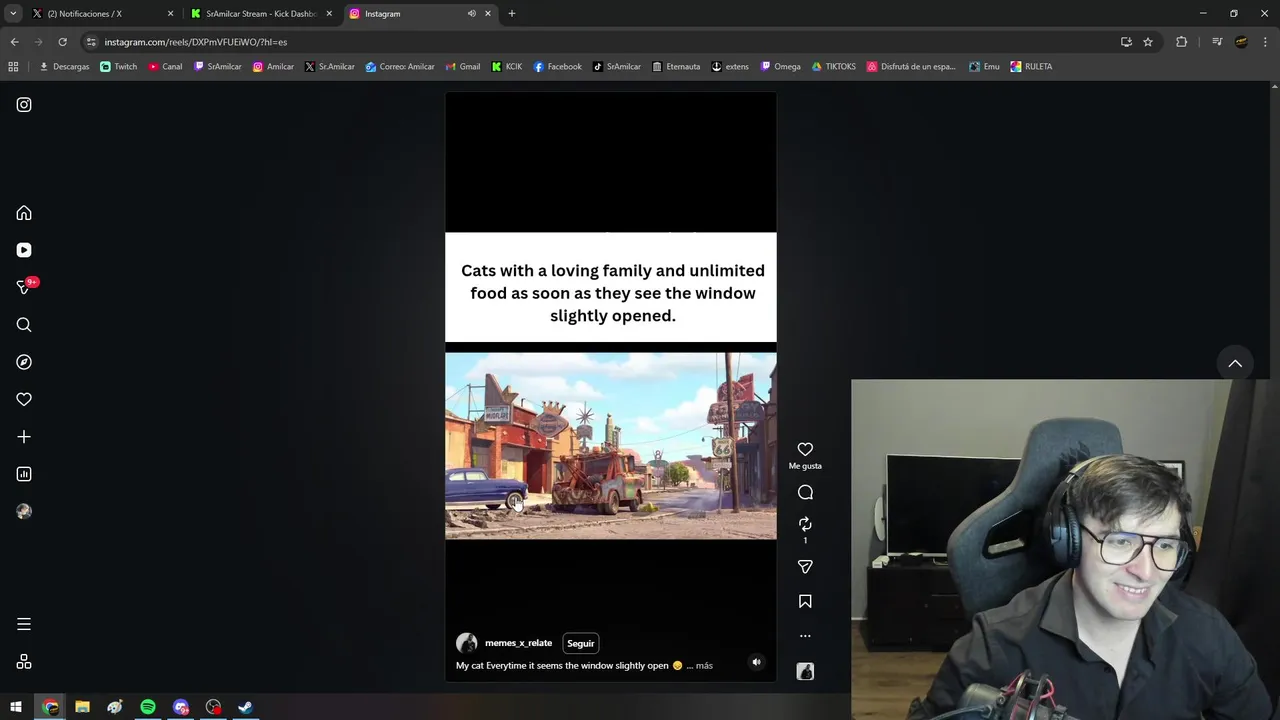Image resolution: width=1280 pixels, height=720 pixels.
Task: Open the Facebook bookmark
Action: coord(557,67)
